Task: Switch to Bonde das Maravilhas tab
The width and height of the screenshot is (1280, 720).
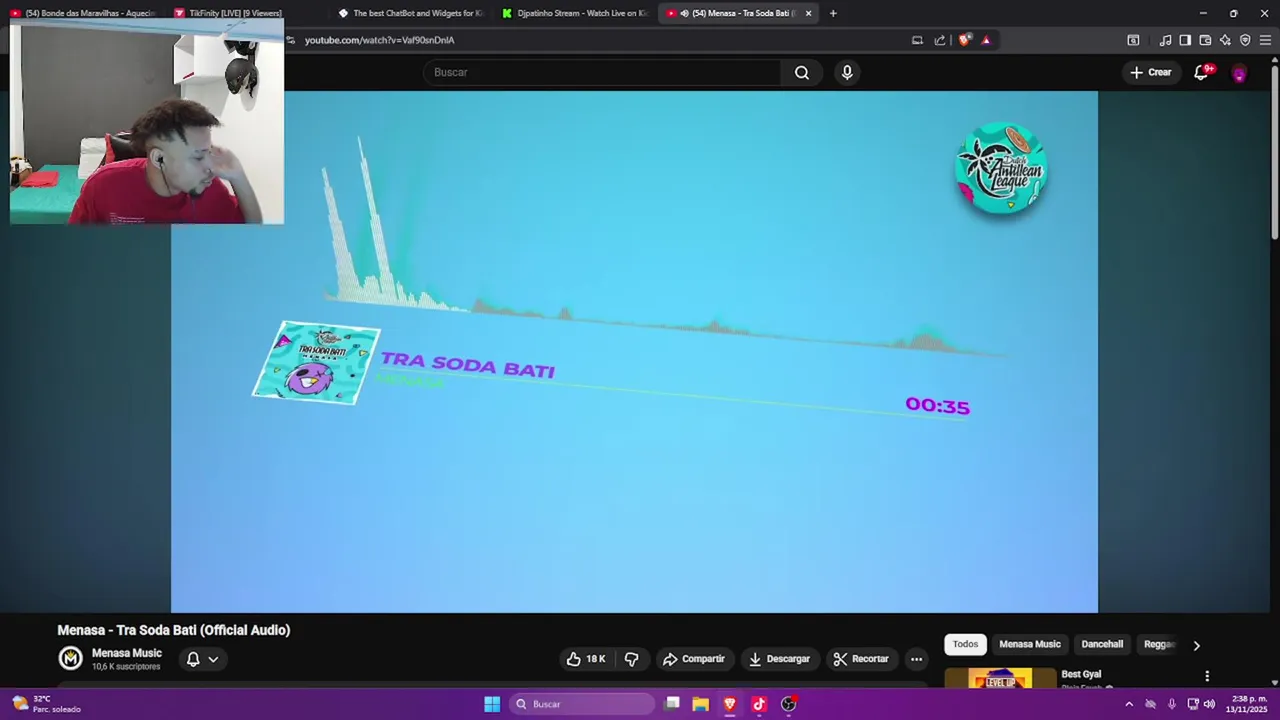Action: [x=83, y=13]
